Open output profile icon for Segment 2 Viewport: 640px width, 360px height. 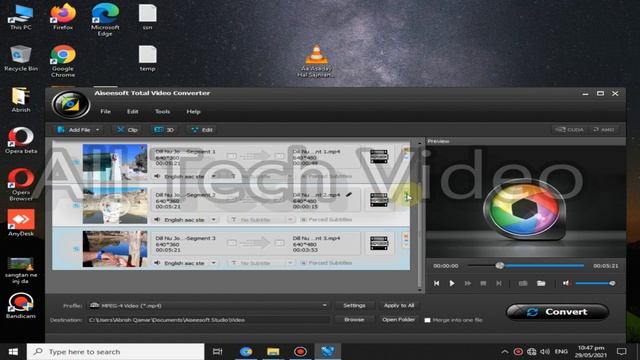click(x=379, y=200)
